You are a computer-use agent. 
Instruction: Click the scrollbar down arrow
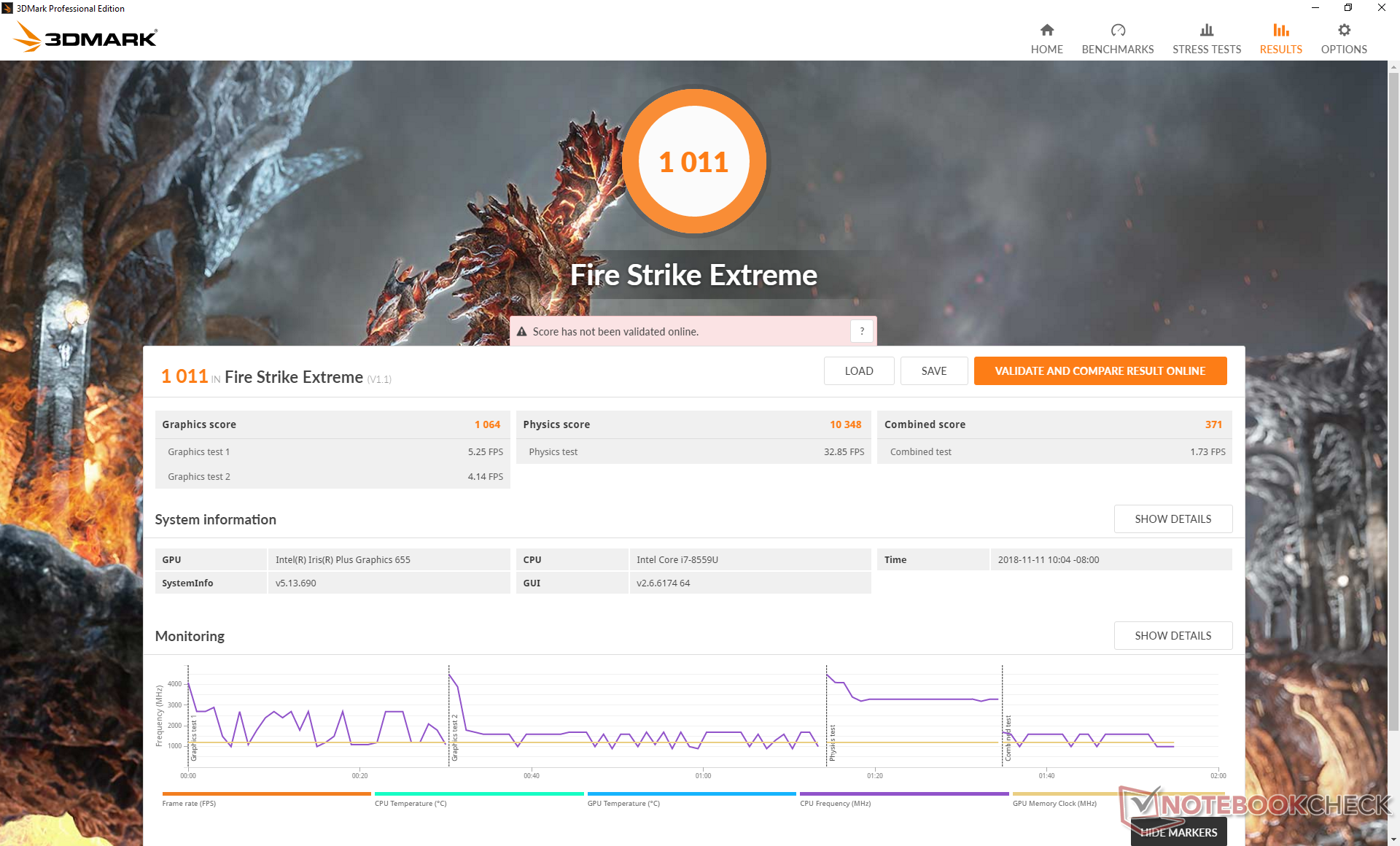click(1393, 839)
